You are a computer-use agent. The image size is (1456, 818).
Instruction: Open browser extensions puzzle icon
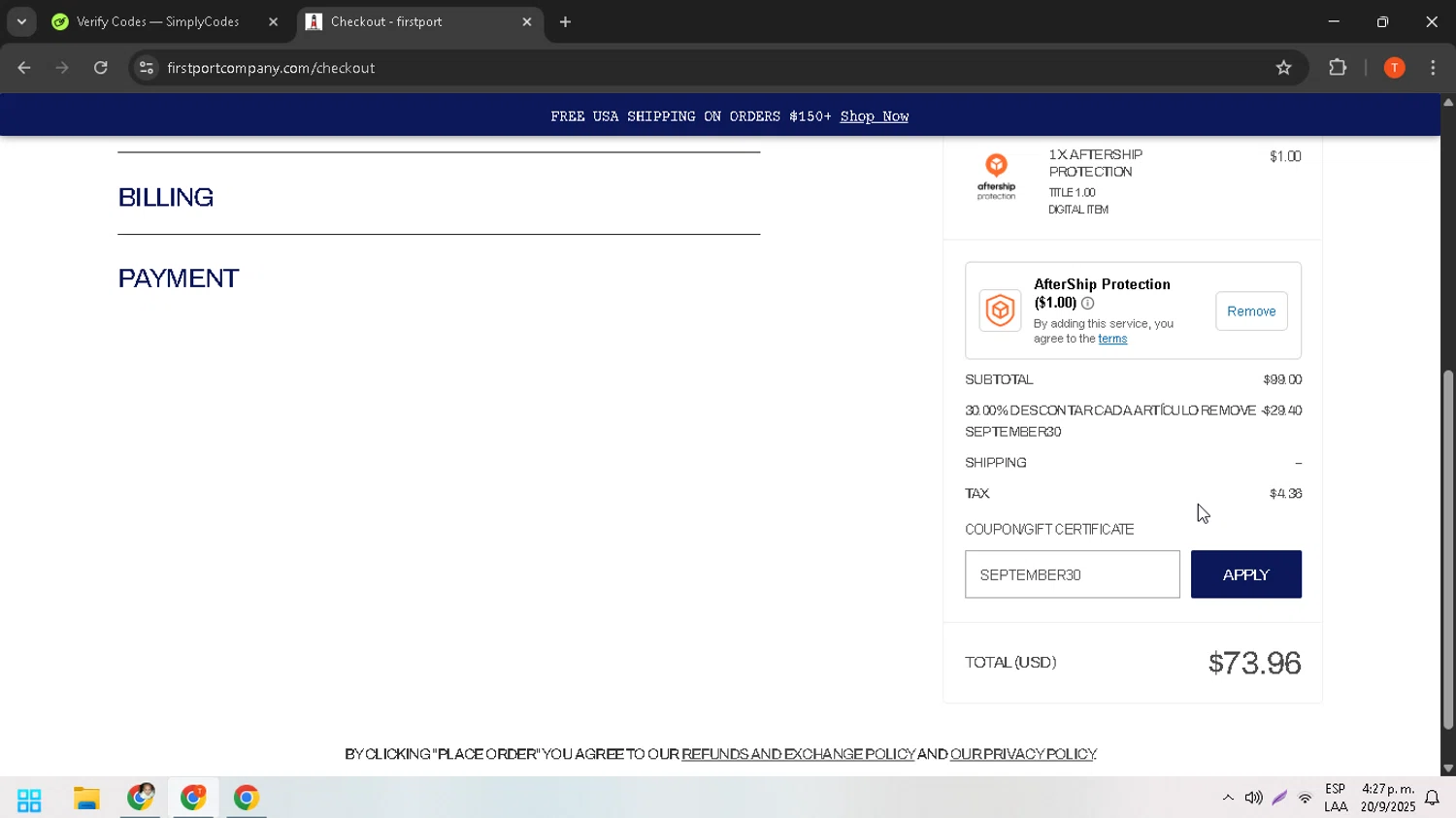1338,68
